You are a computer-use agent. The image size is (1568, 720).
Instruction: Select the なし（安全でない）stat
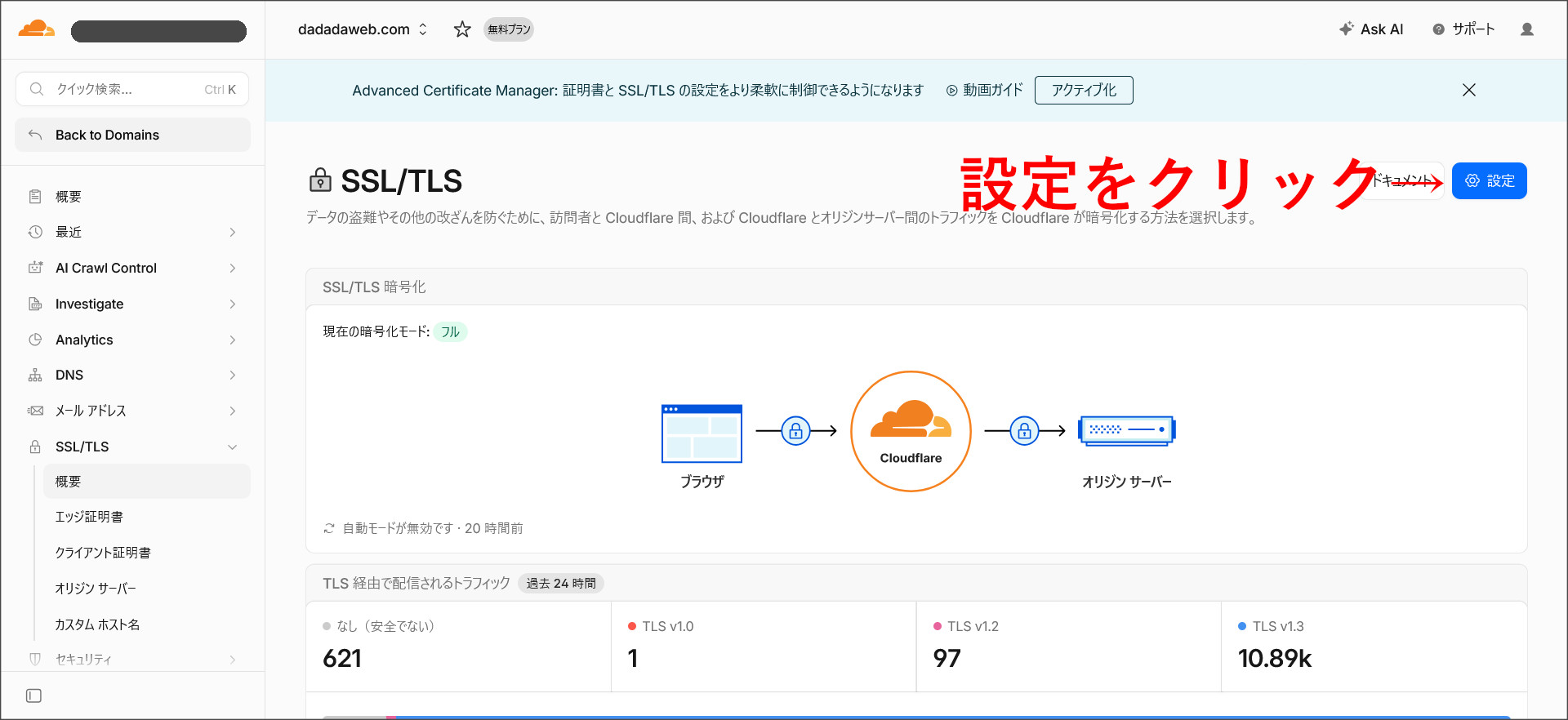coord(459,647)
